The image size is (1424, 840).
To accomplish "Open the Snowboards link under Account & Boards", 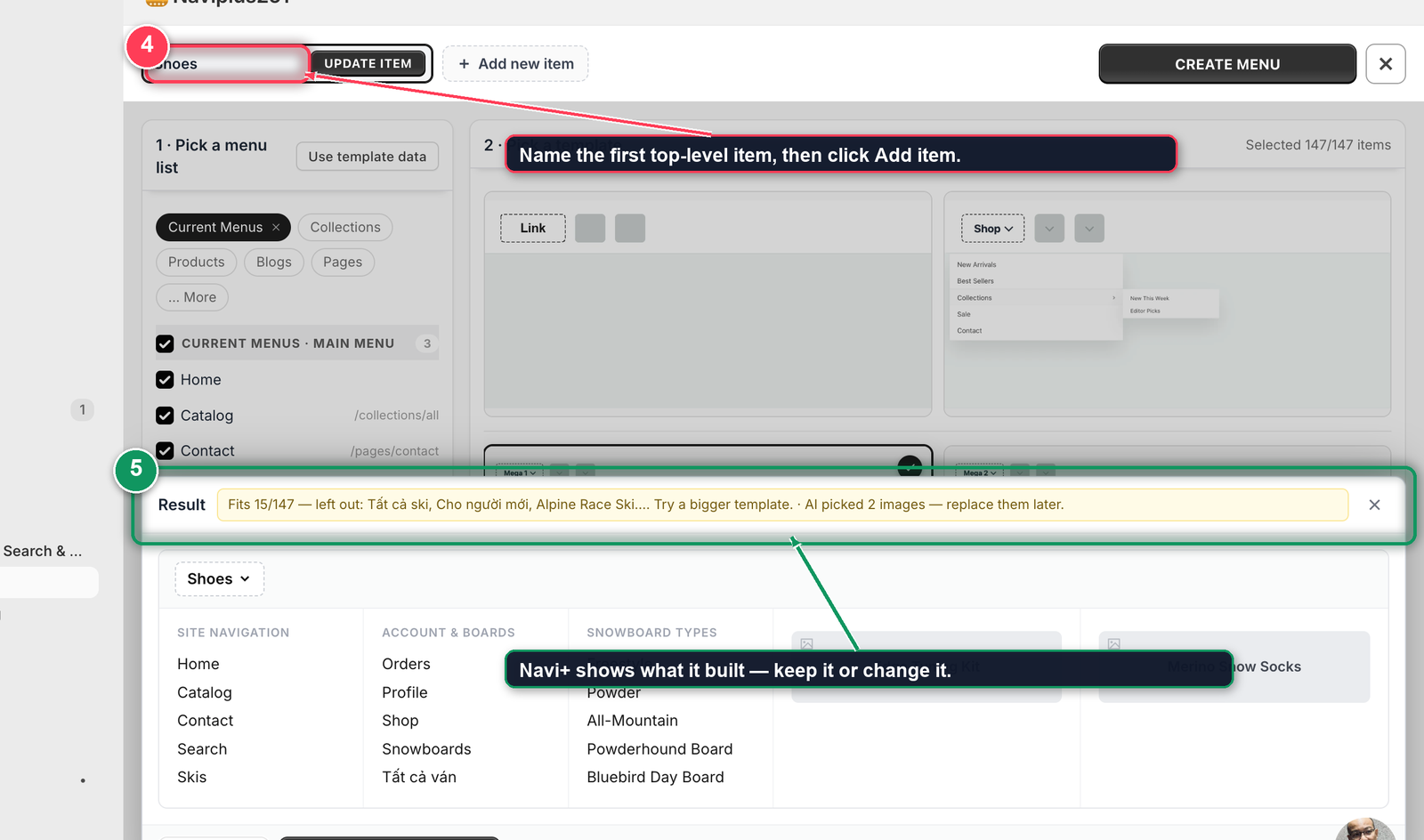I will coord(427,749).
